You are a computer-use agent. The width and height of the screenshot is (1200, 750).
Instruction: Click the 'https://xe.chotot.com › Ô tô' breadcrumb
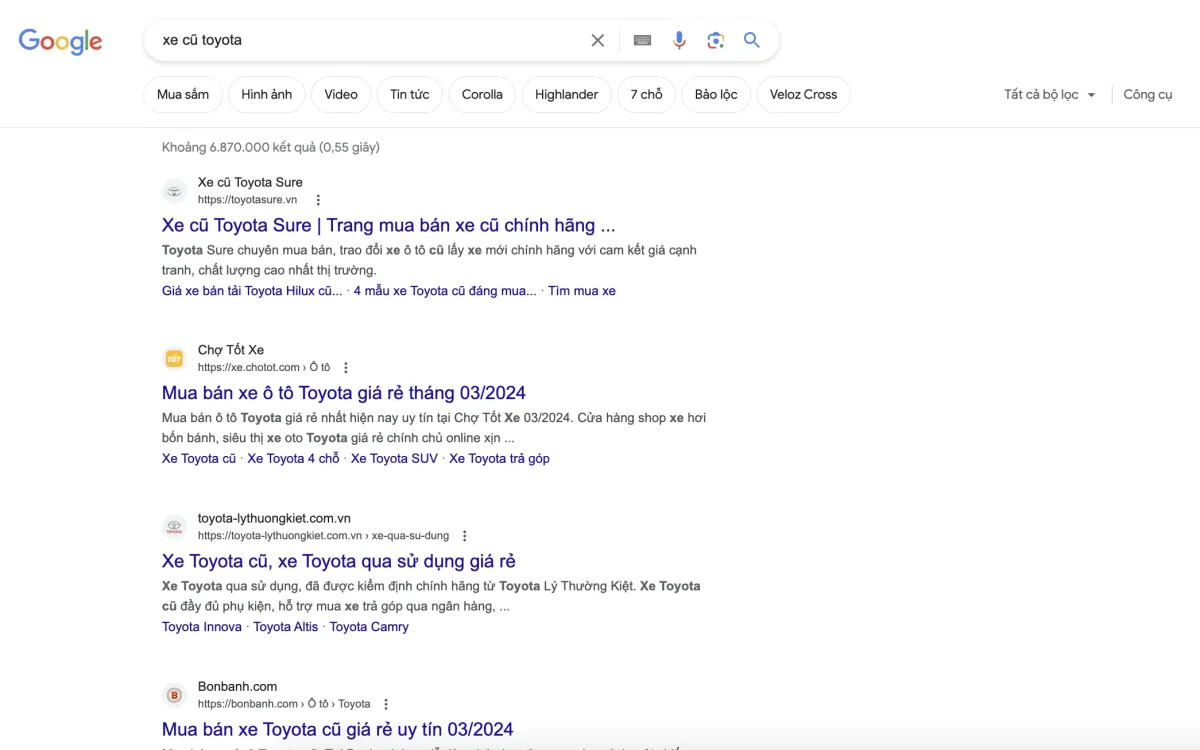pos(264,368)
